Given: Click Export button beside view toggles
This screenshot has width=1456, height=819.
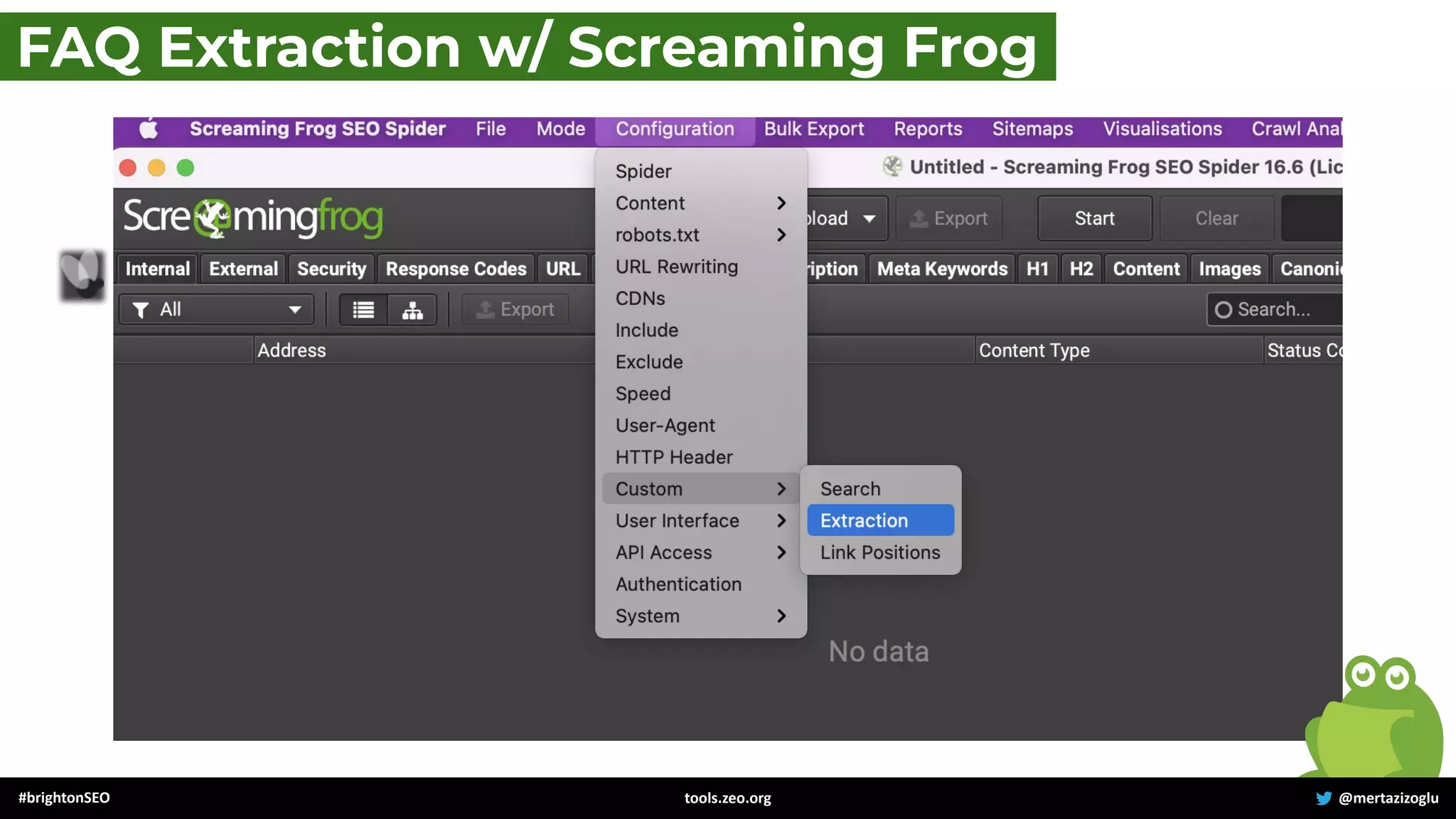Looking at the screenshot, I should 515,309.
